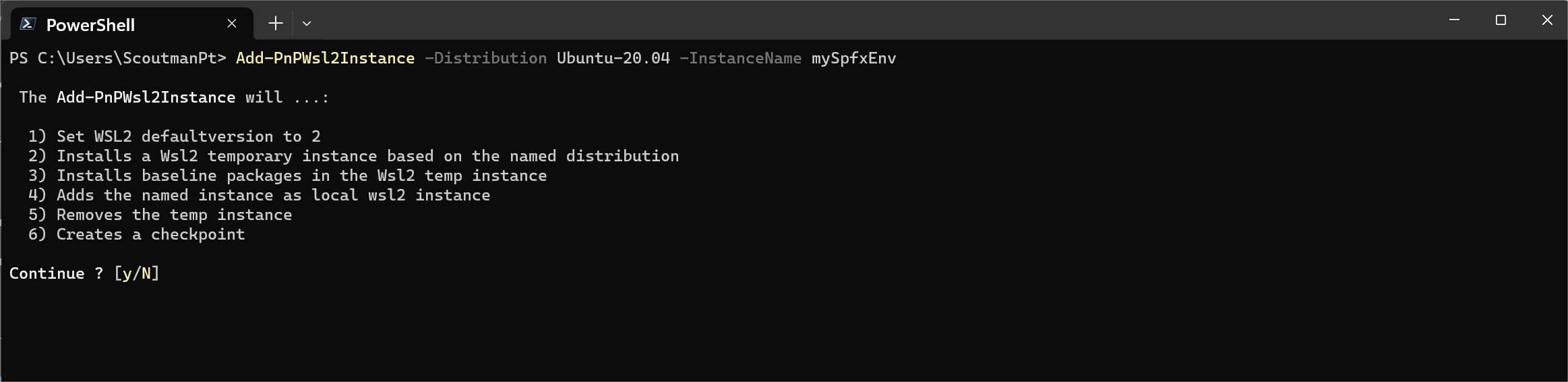Click the Set WSL2 defaultversion step line
Image resolution: width=1568 pixels, height=382 pixels.
175,136
